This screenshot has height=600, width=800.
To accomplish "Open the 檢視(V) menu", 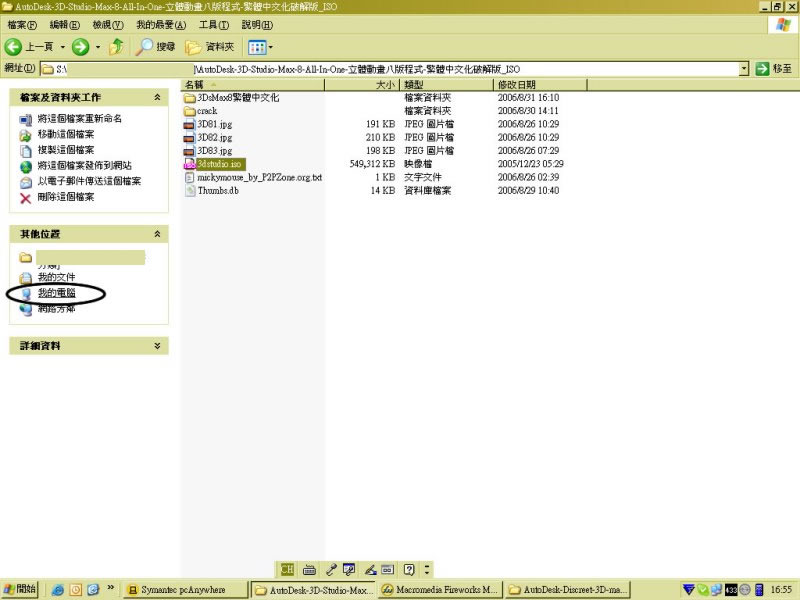I will pos(108,24).
